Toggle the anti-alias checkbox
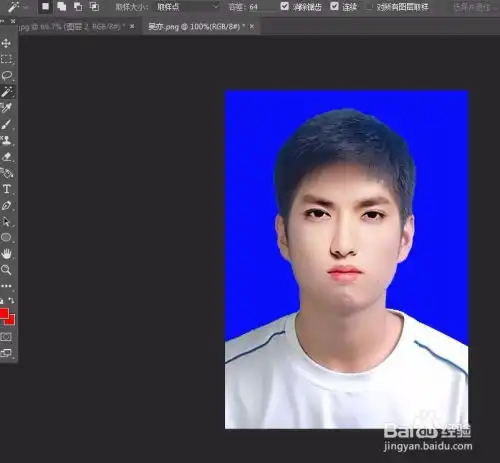The image size is (500, 463). pos(284,6)
